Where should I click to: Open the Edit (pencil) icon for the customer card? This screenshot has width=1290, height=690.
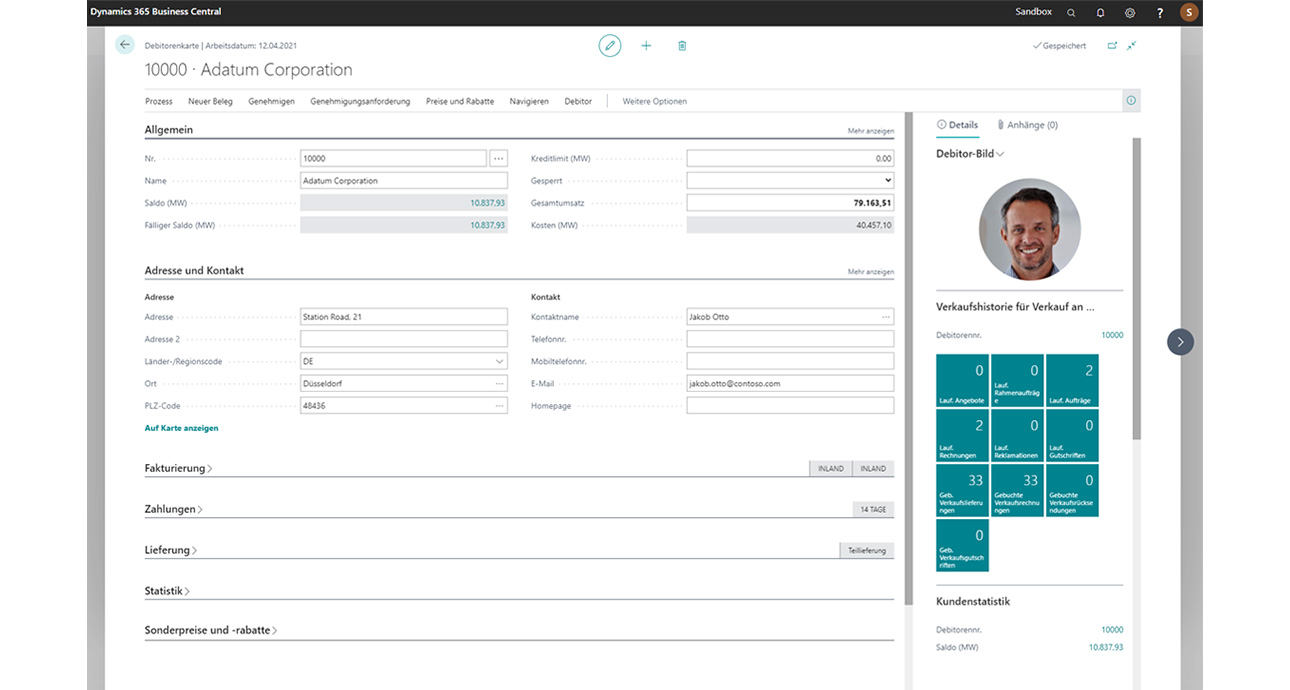coord(610,45)
